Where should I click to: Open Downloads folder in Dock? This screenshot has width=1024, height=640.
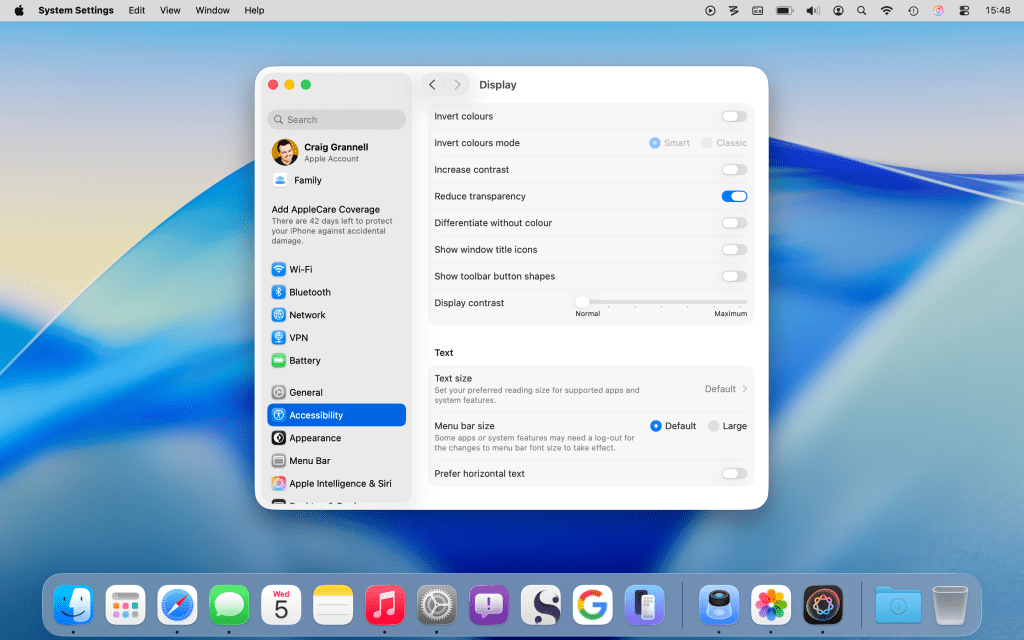click(898, 605)
